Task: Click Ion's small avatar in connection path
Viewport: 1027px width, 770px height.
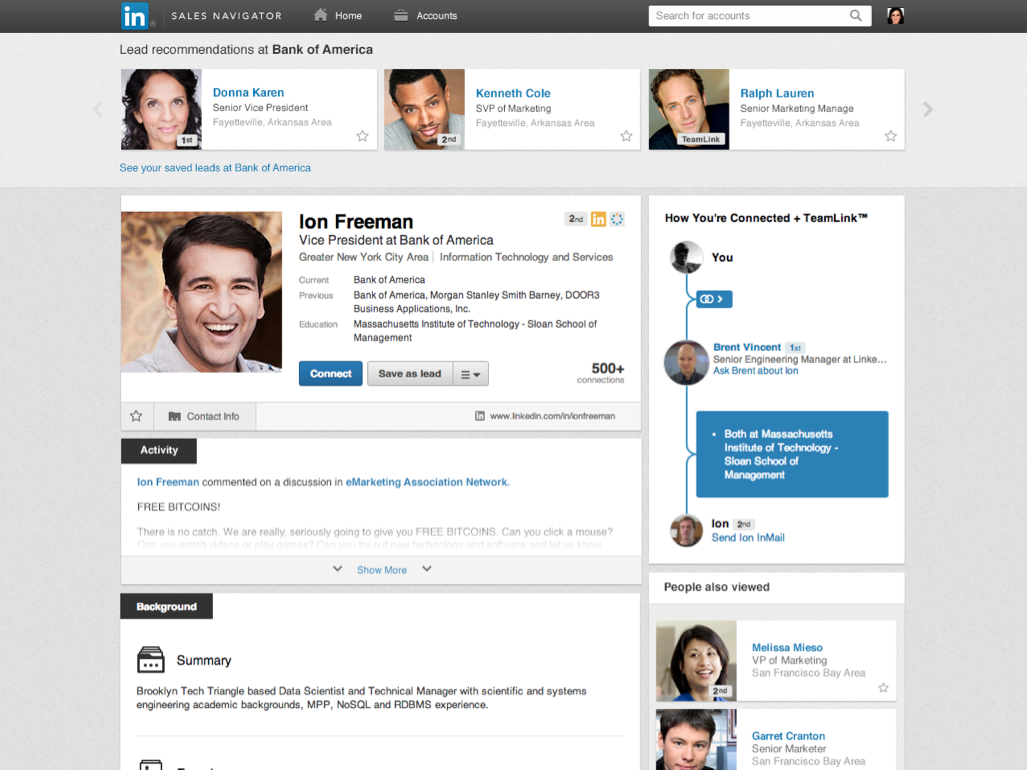Action: click(686, 530)
